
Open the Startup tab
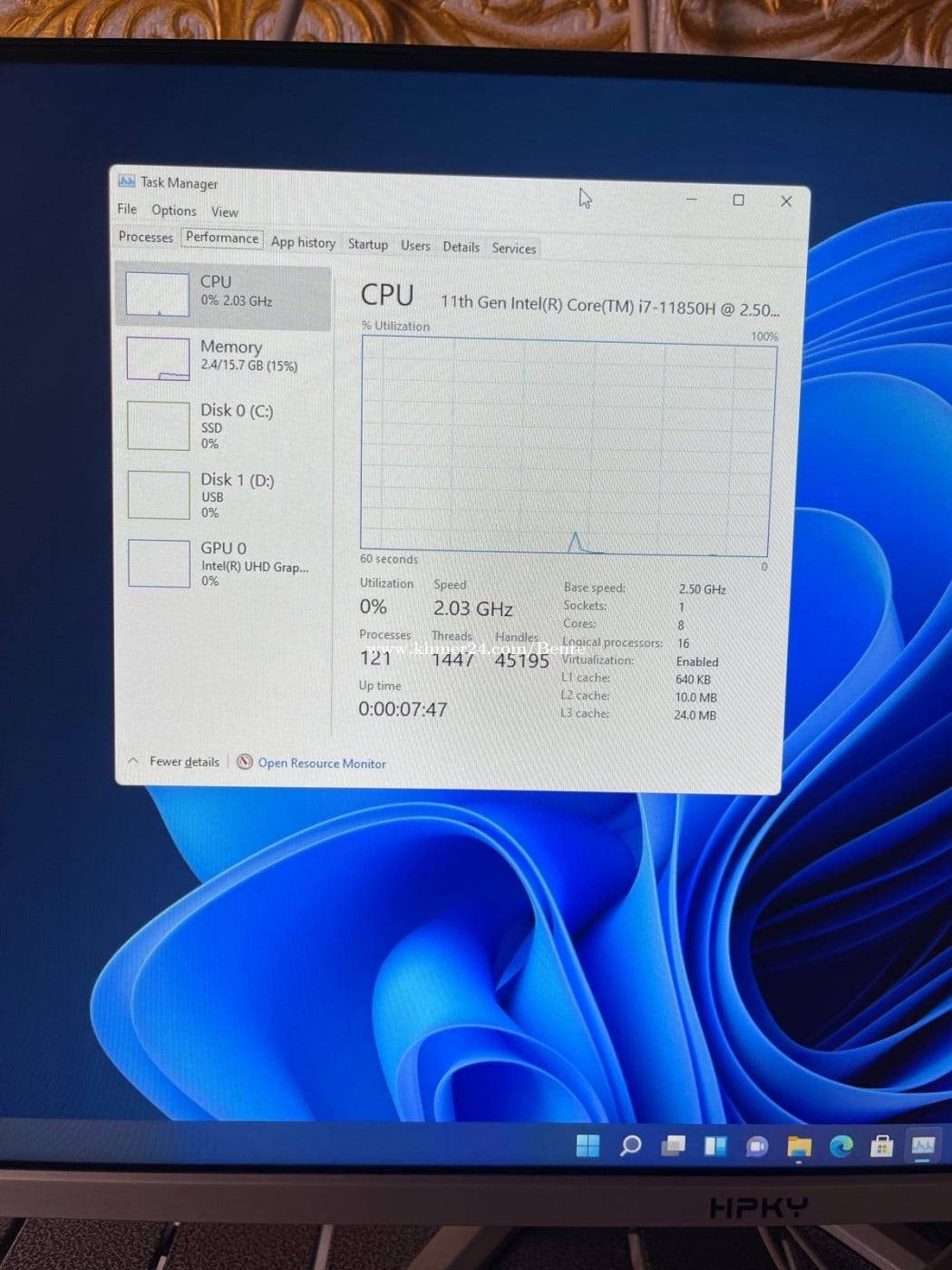[x=368, y=244]
